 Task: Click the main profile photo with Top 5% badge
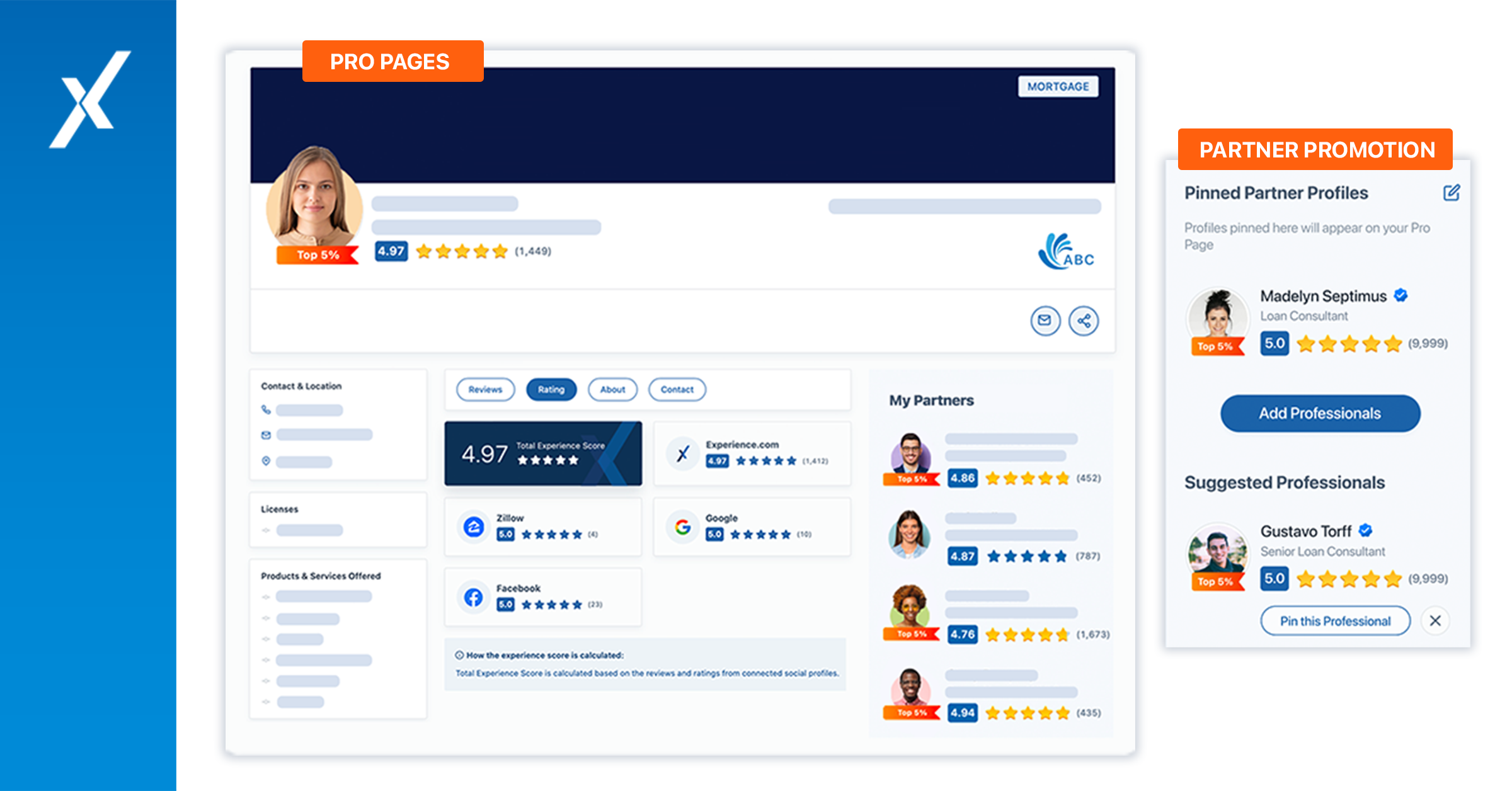tap(314, 198)
